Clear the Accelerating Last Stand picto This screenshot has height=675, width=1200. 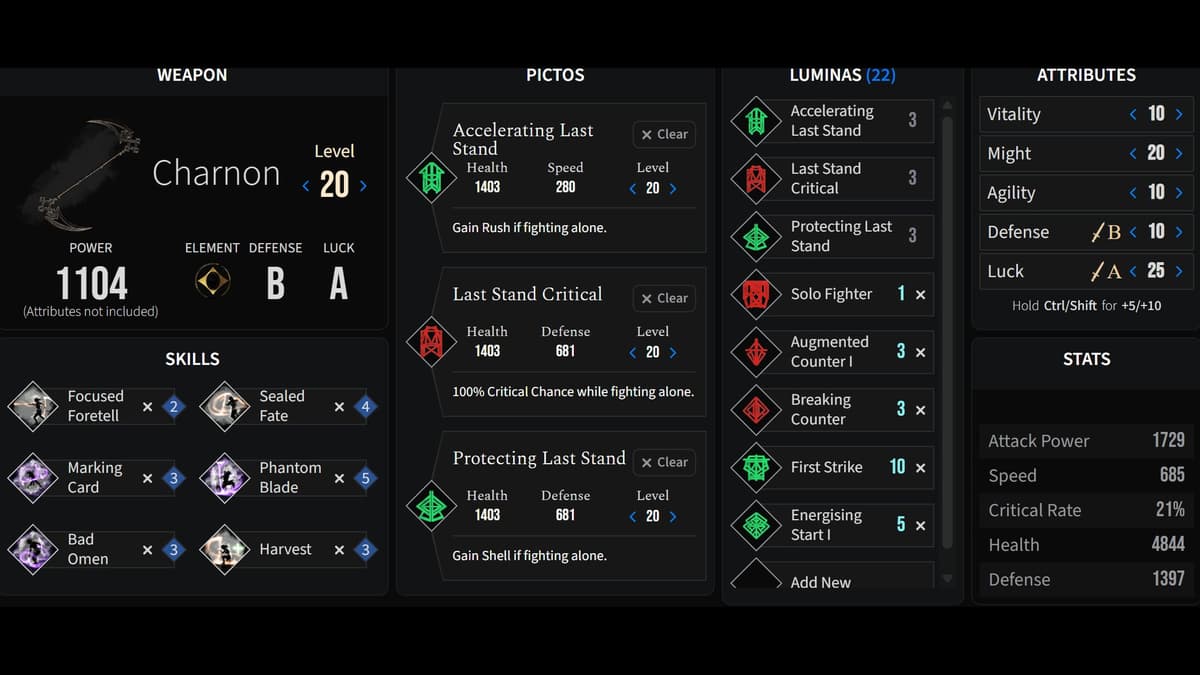coord(664,134)
